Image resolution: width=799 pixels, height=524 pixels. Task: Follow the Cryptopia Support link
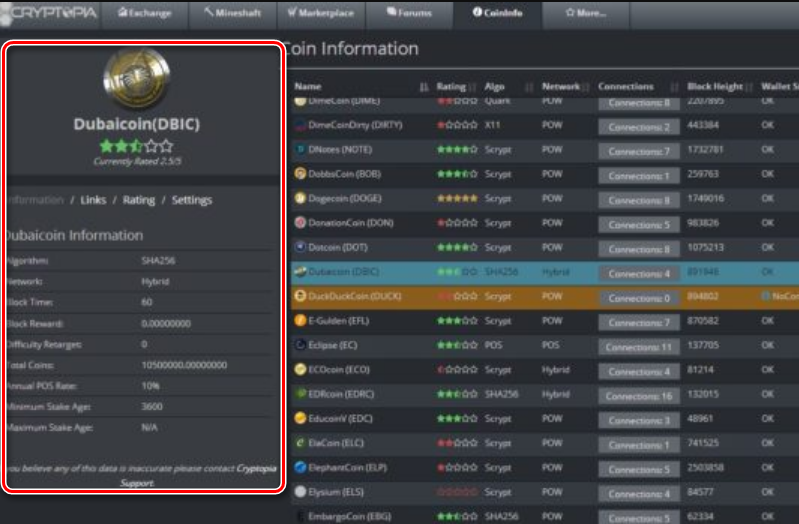click(197, 475)
